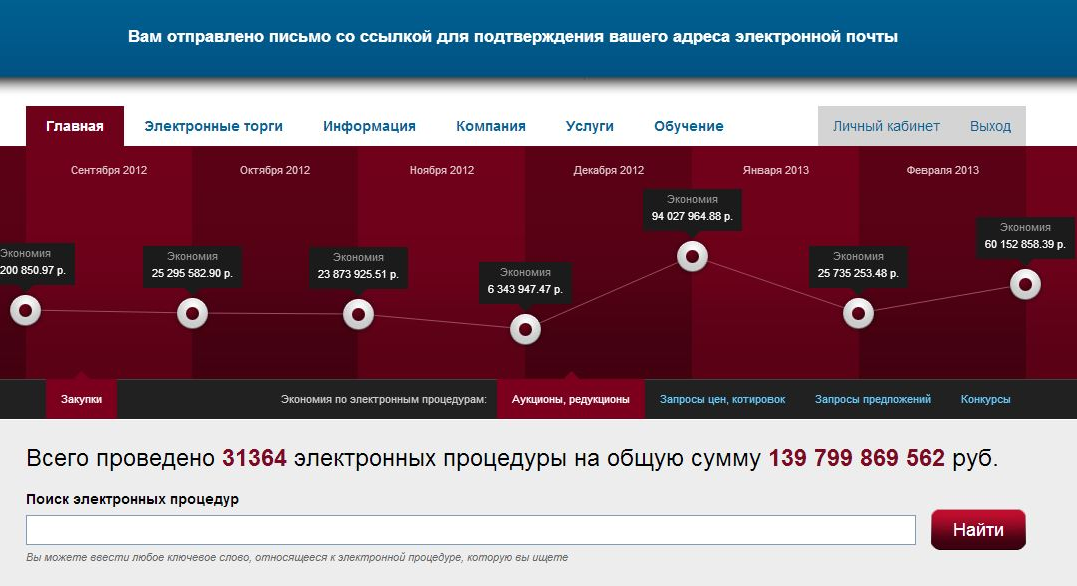1077x586 pixels.
Task: Show savings for Конкурсы
Action: point(986,399)
